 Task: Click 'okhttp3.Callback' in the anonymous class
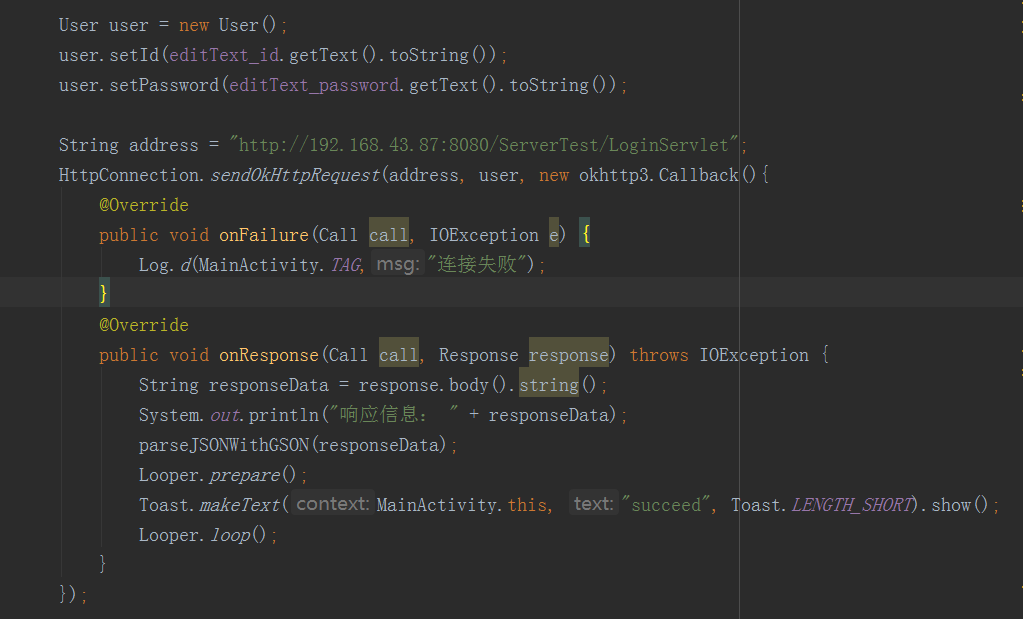658,175
